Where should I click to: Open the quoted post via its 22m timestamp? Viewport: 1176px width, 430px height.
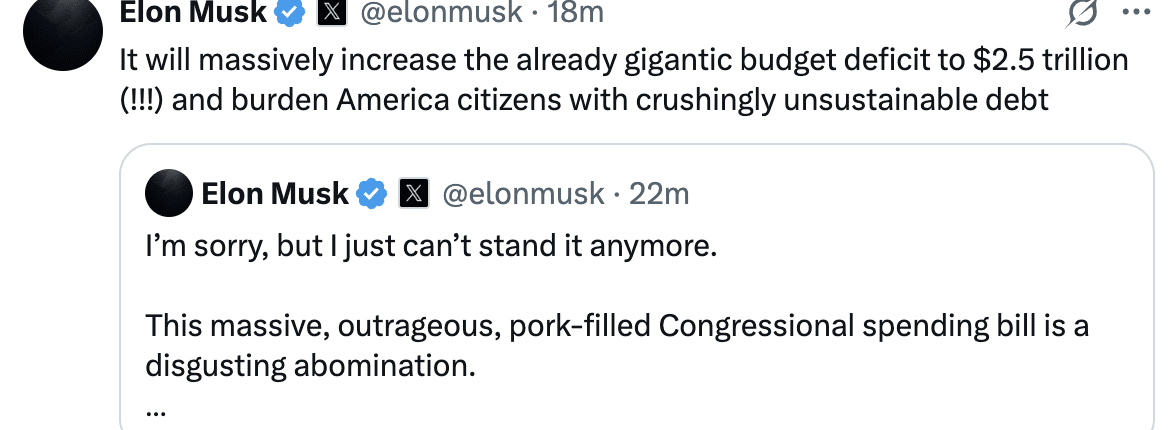coord(660,193)
